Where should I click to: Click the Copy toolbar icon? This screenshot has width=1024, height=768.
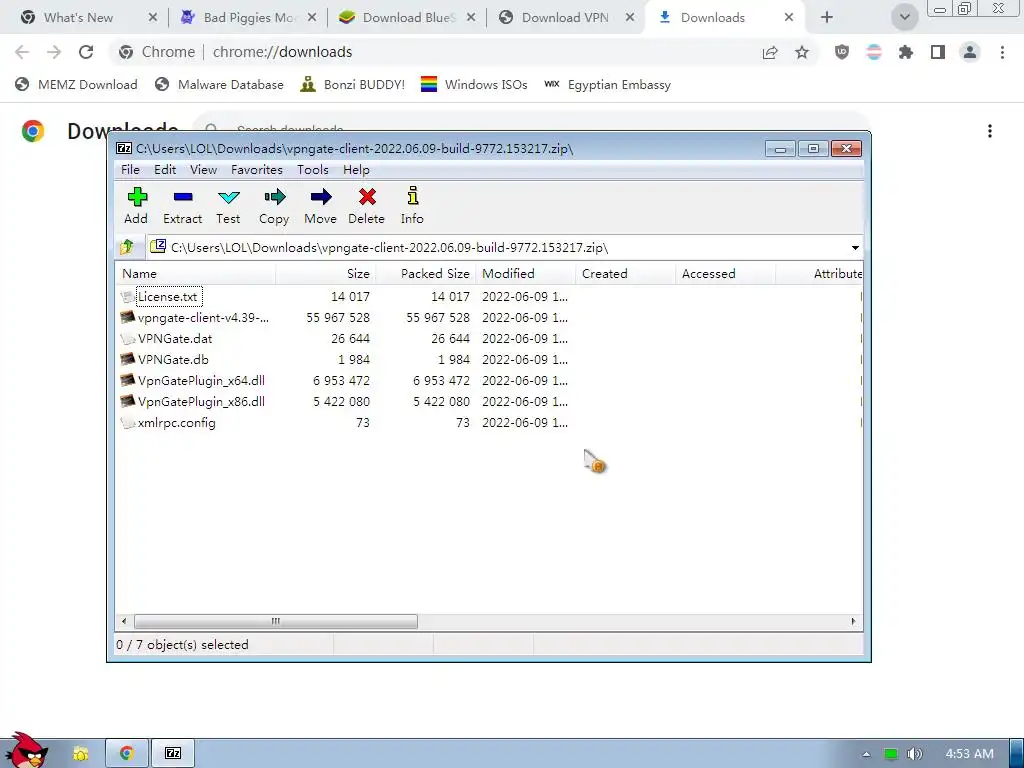click(274, 206)
